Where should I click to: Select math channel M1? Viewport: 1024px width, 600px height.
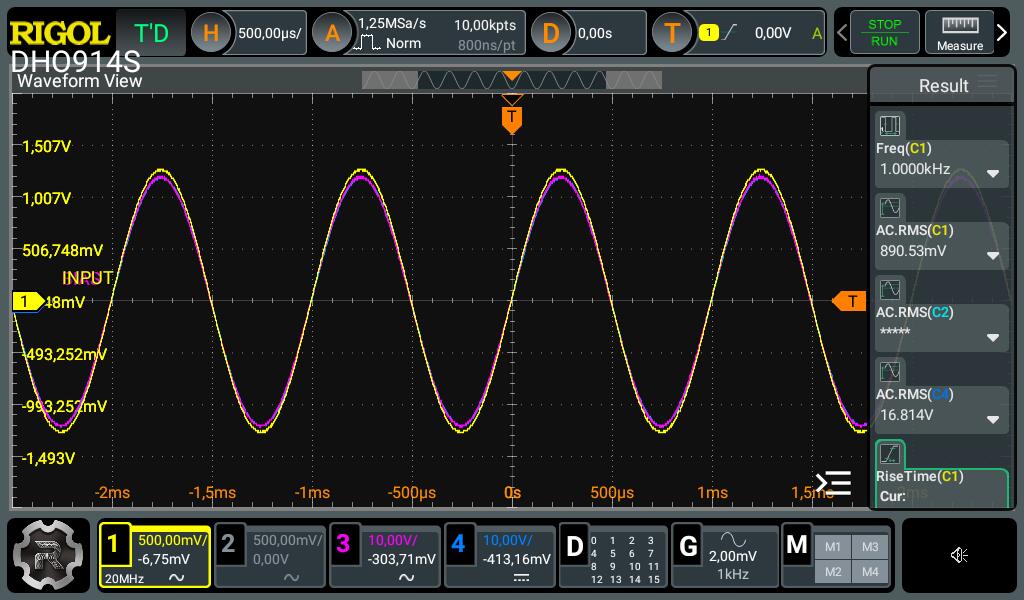(x=833, y=547)
